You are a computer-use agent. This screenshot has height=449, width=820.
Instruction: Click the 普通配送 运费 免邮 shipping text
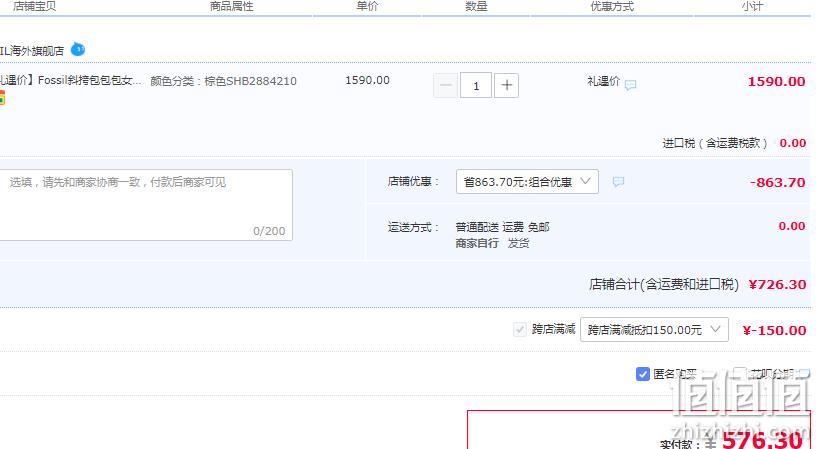pos(502,227)
